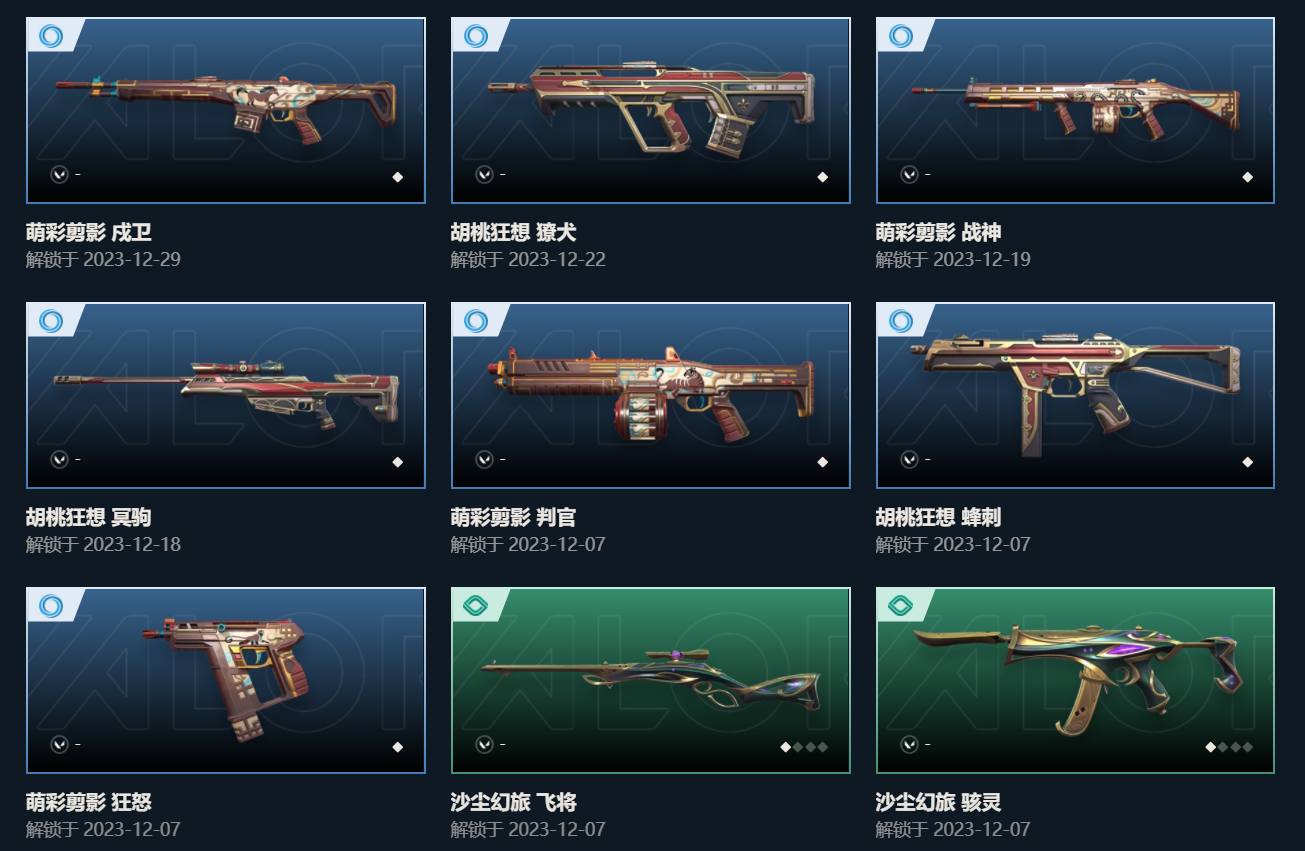Screen dimensions: 1305x851
Task: Select the 胡桃狂想 獠犬 rifle thumbnail
Action: (x=651, y=110)
